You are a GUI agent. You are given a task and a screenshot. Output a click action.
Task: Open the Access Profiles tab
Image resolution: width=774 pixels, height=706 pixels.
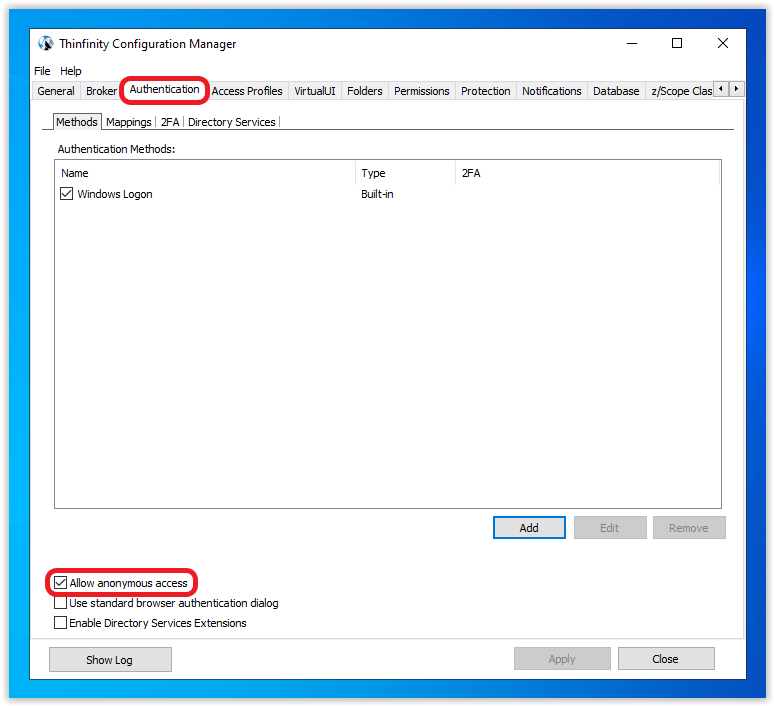coord(247,91)
